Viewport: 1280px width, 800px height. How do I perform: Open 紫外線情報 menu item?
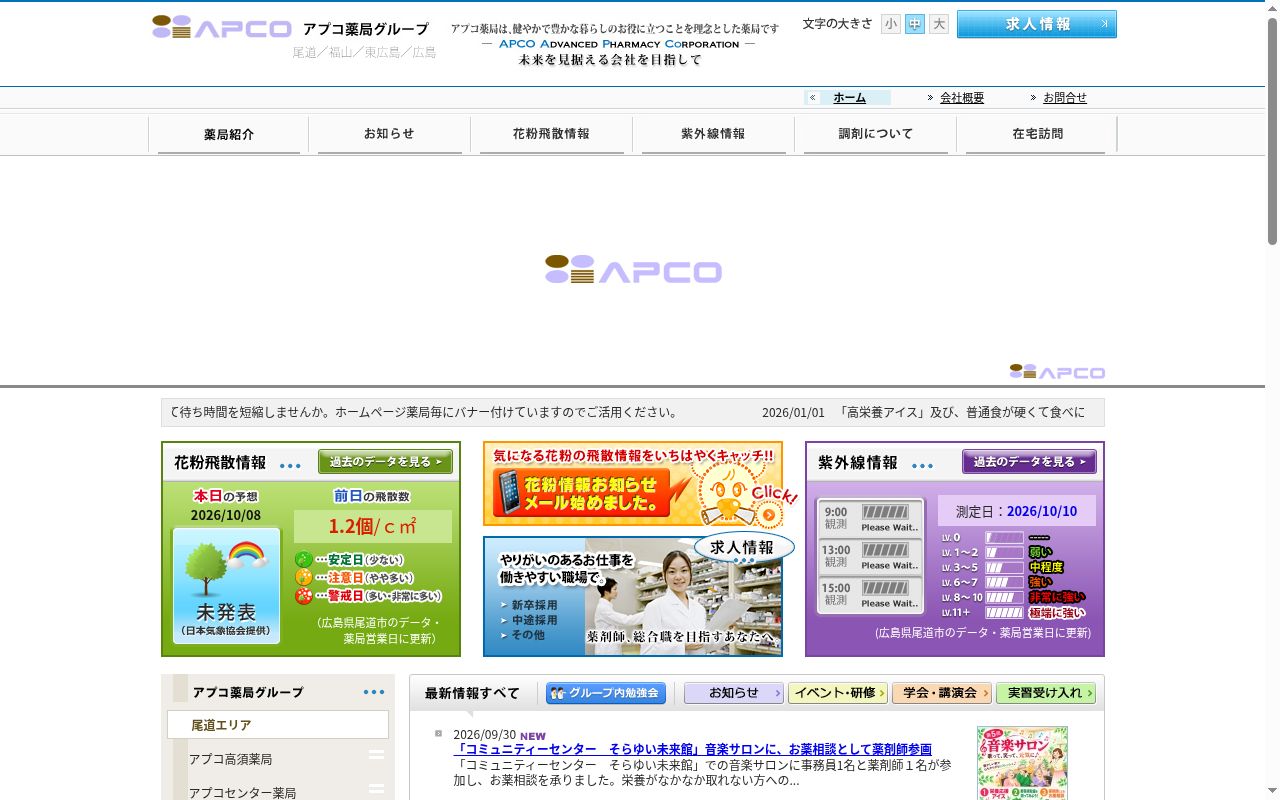pos(713,134)
